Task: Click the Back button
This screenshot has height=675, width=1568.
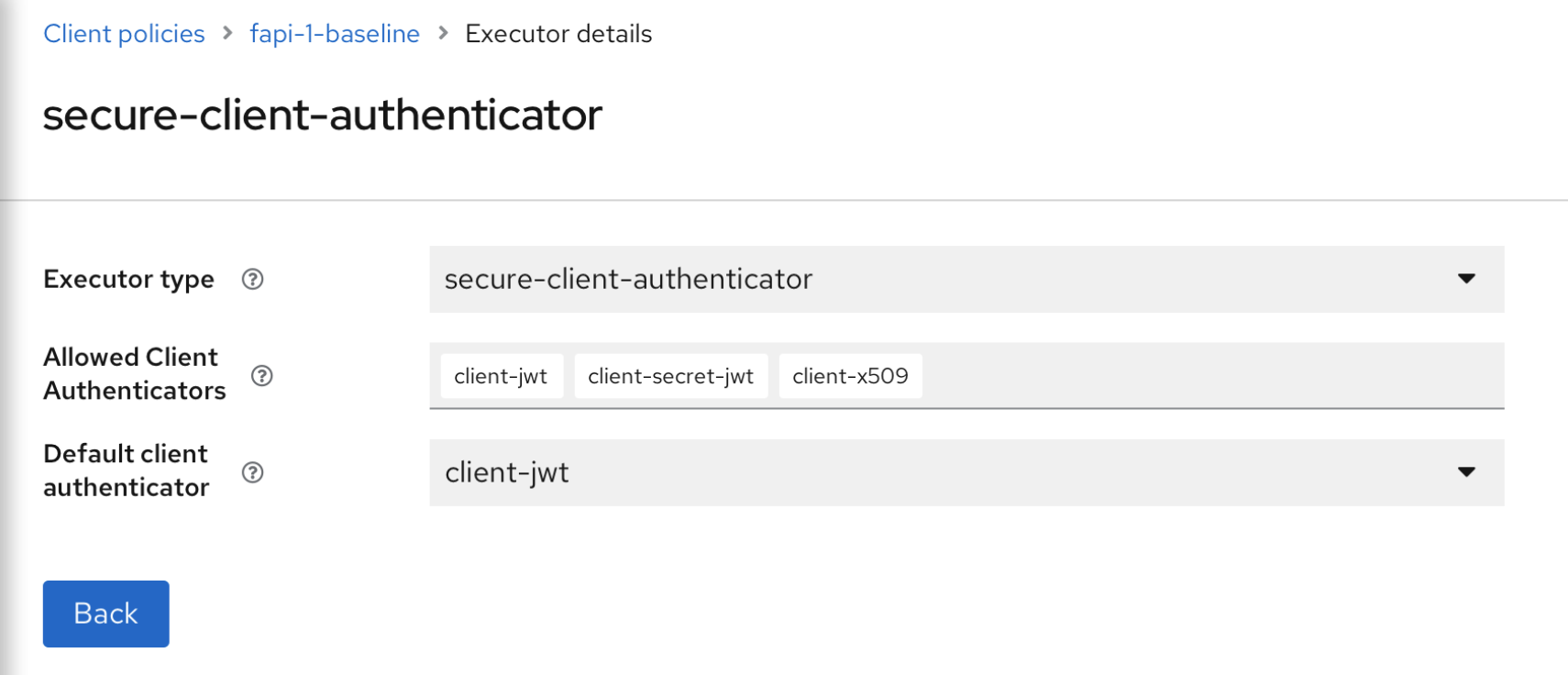Action: [x=105, y=614]
